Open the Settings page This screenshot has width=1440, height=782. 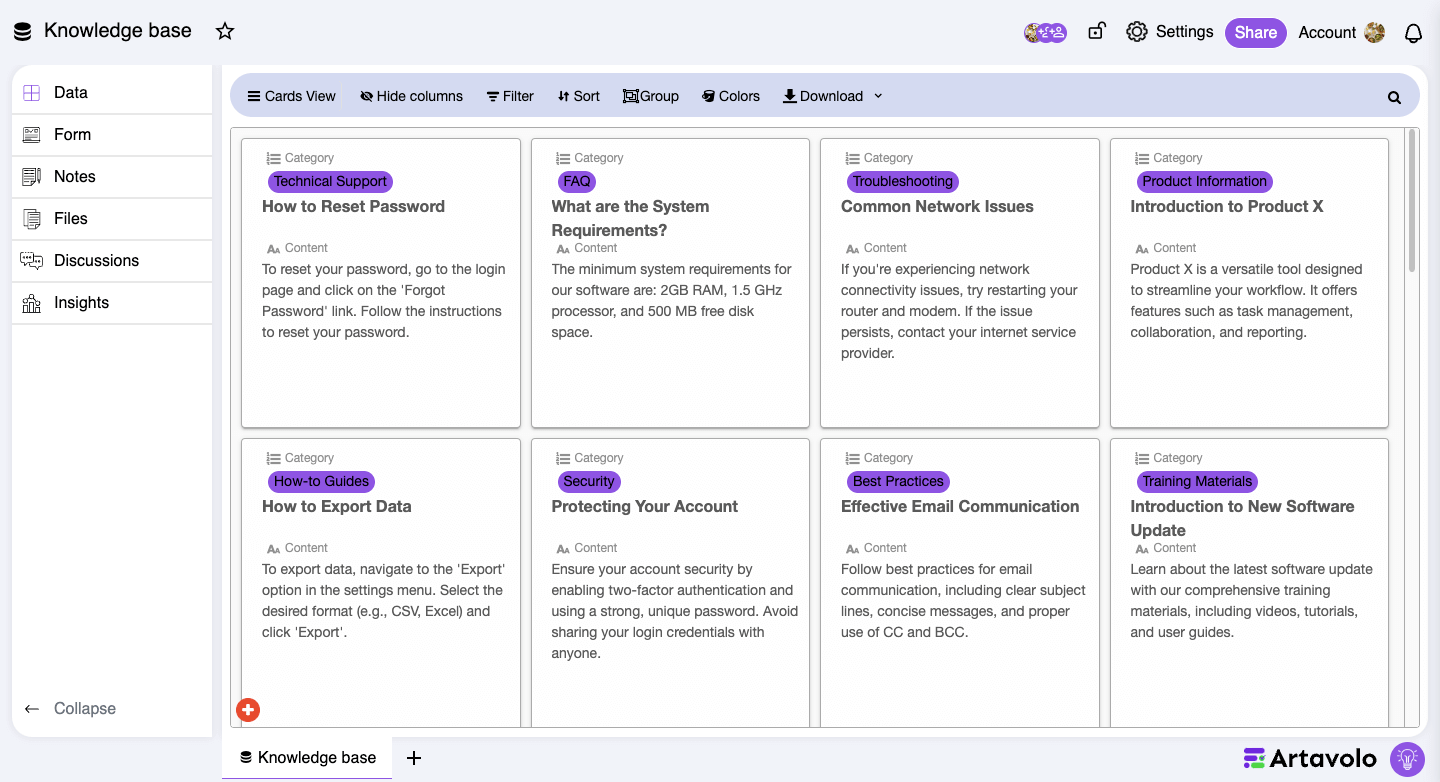coord(1169,31)
